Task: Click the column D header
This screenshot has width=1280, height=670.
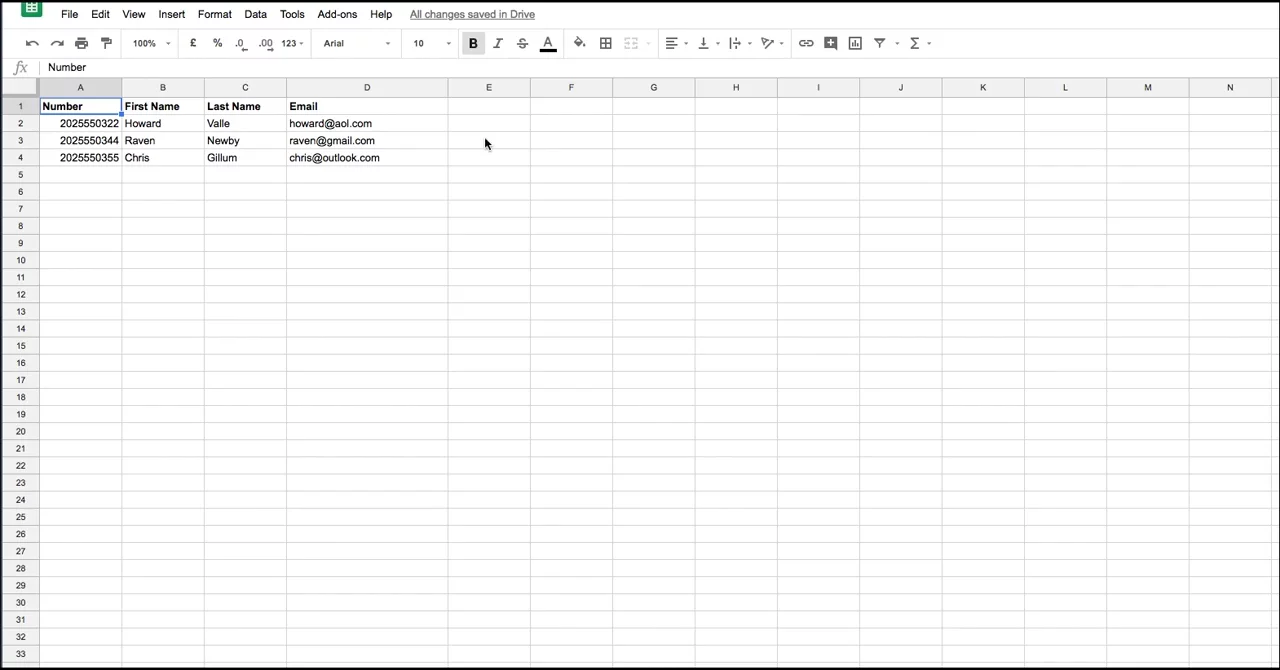Action: click(367, 87)
